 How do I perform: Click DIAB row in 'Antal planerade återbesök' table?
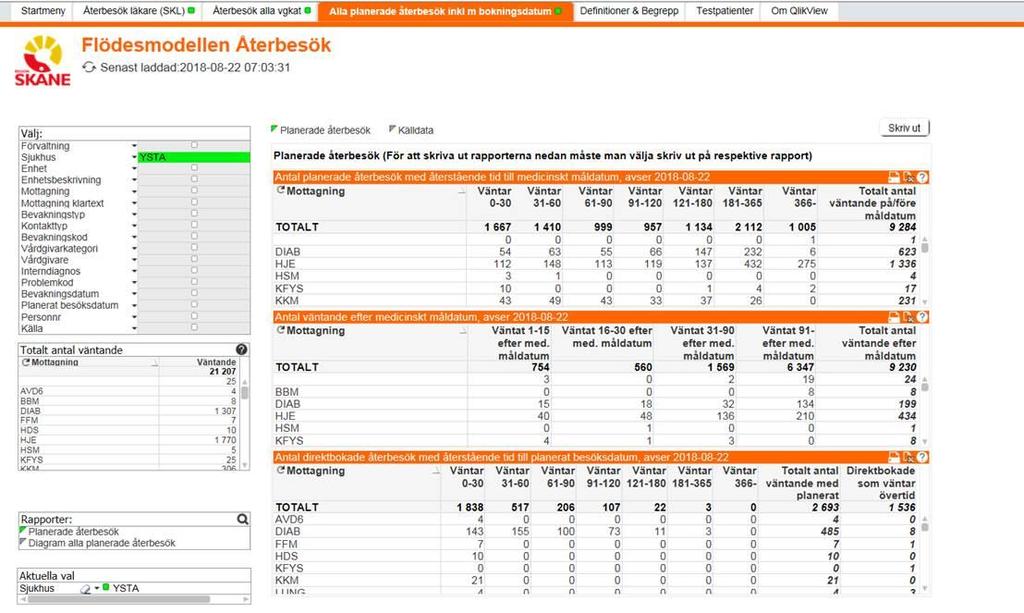596,251
